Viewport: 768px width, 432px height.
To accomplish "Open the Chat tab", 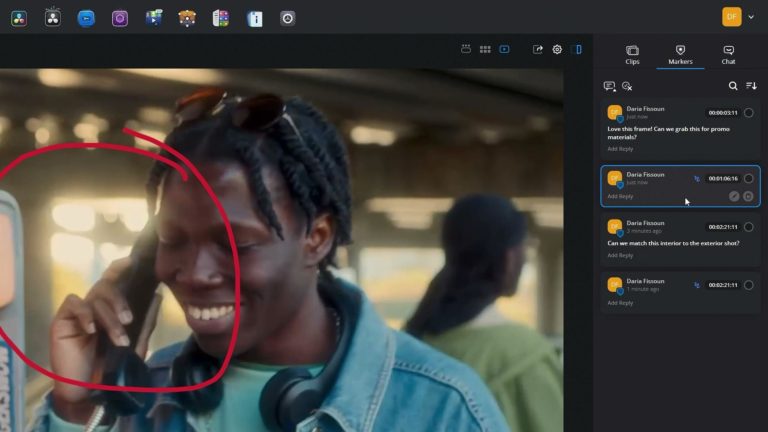I will [728, 55].
